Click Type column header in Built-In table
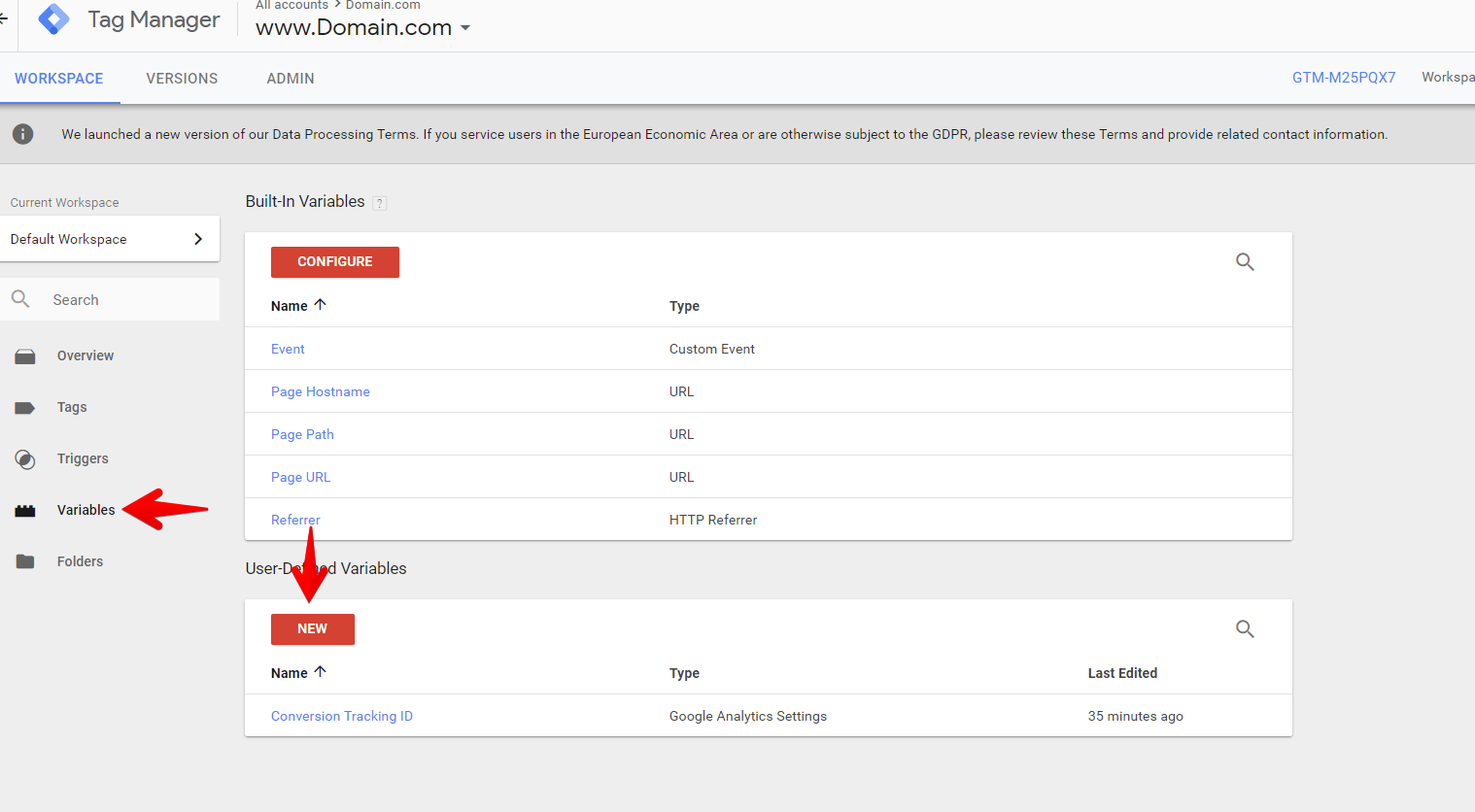The image size is (1475, 812). pos(684,306)
